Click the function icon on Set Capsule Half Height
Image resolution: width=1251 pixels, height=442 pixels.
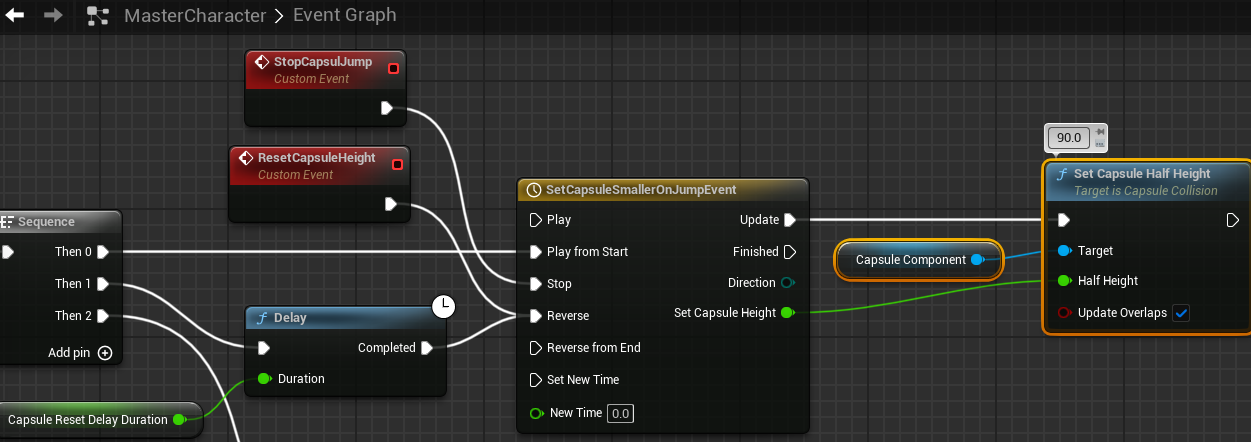pos(1062,174)
